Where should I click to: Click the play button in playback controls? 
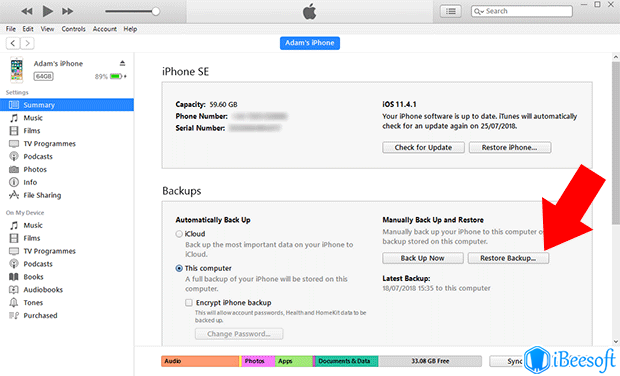(47, 11)
